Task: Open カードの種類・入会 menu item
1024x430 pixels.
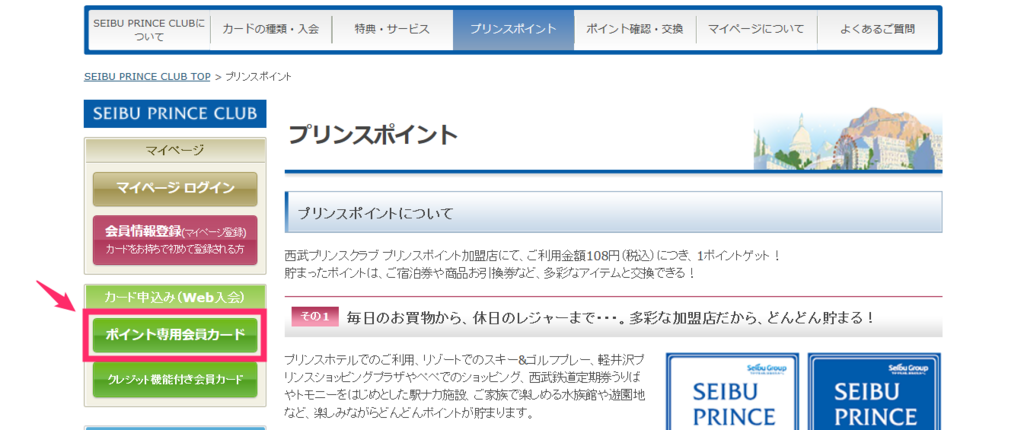Action: click(271, 30)
